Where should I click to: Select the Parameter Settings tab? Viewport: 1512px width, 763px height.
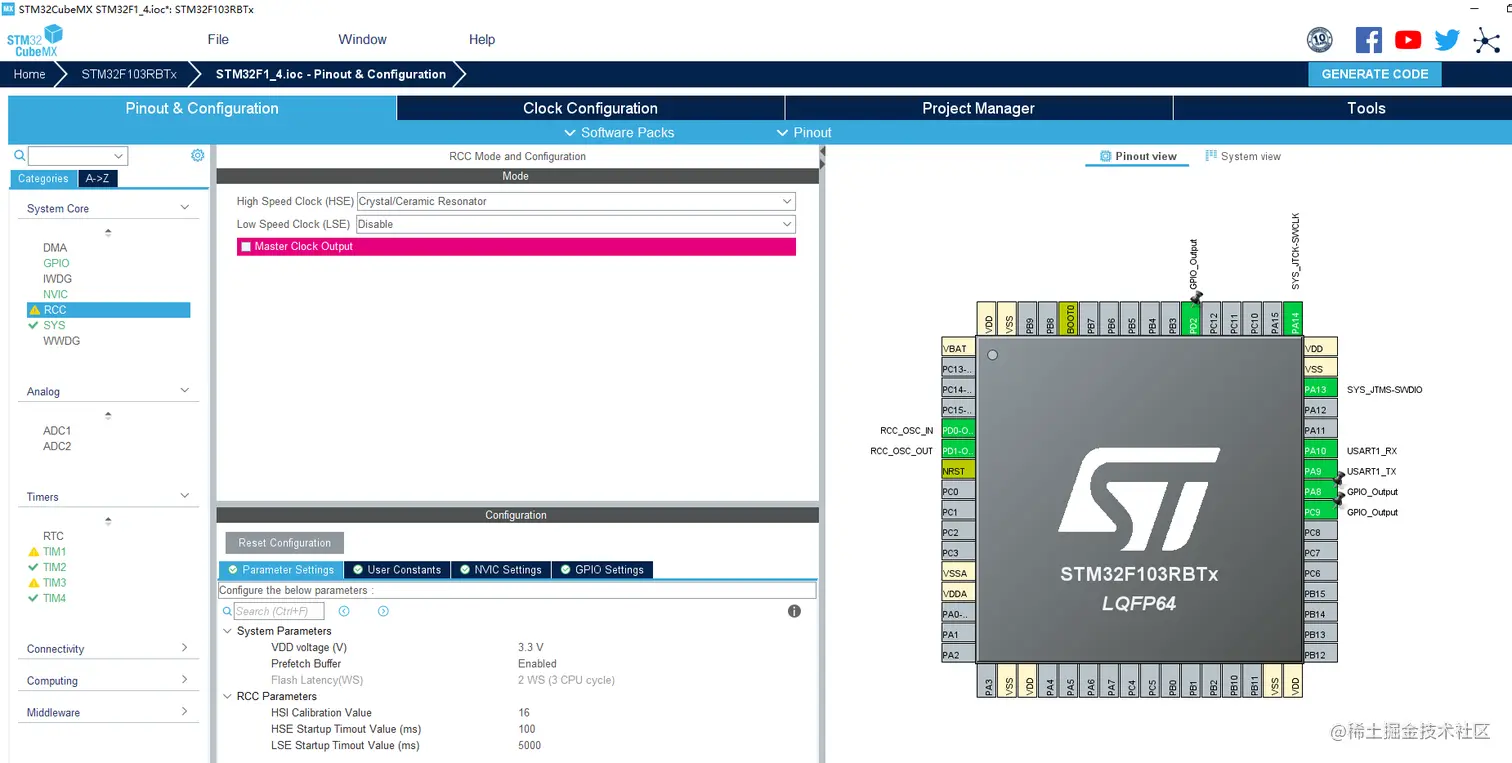pos(281,570)
